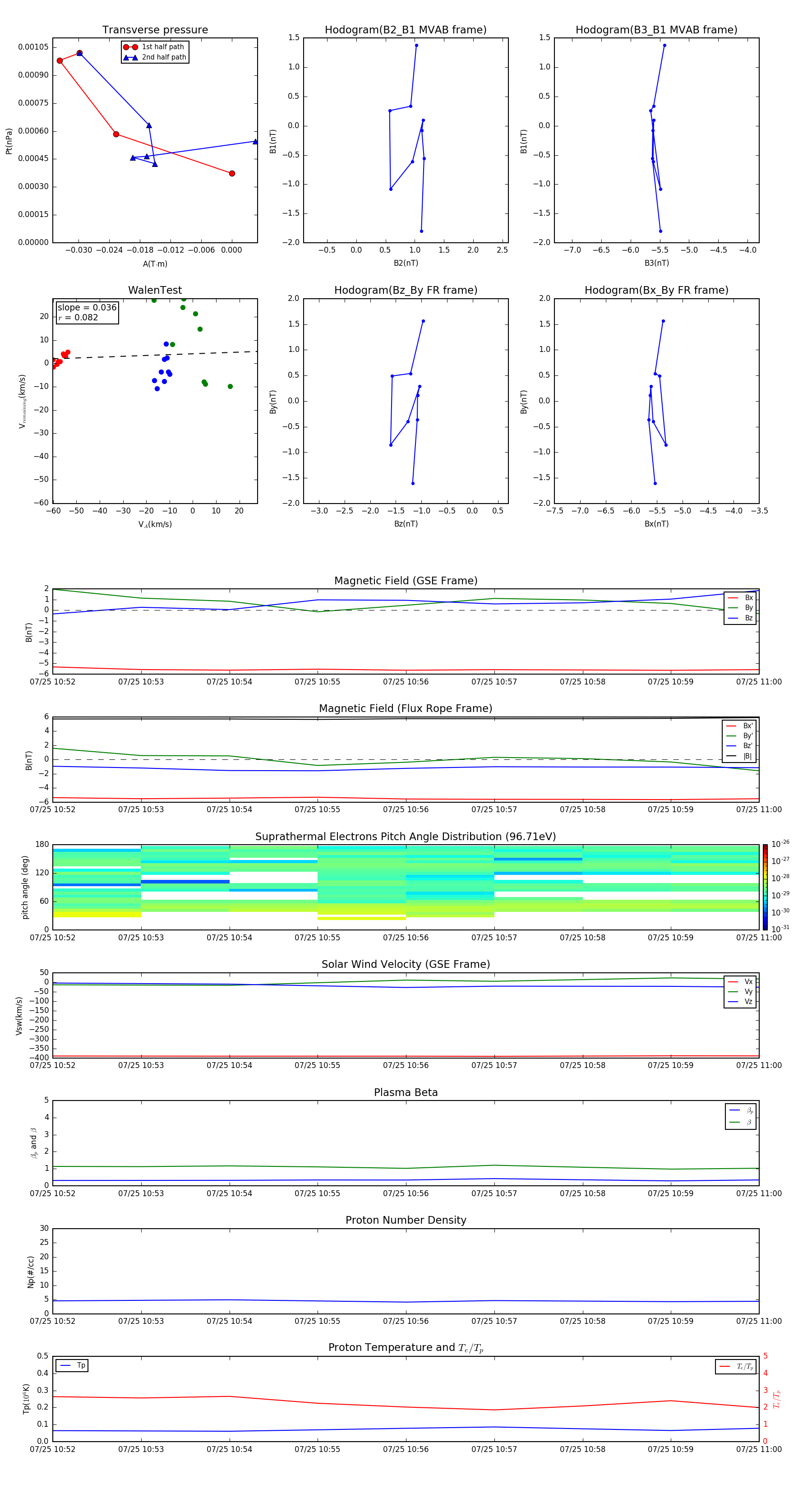Click the pitch angle intensity colorbar
The image size is (812, 1489).
(765, 887)
